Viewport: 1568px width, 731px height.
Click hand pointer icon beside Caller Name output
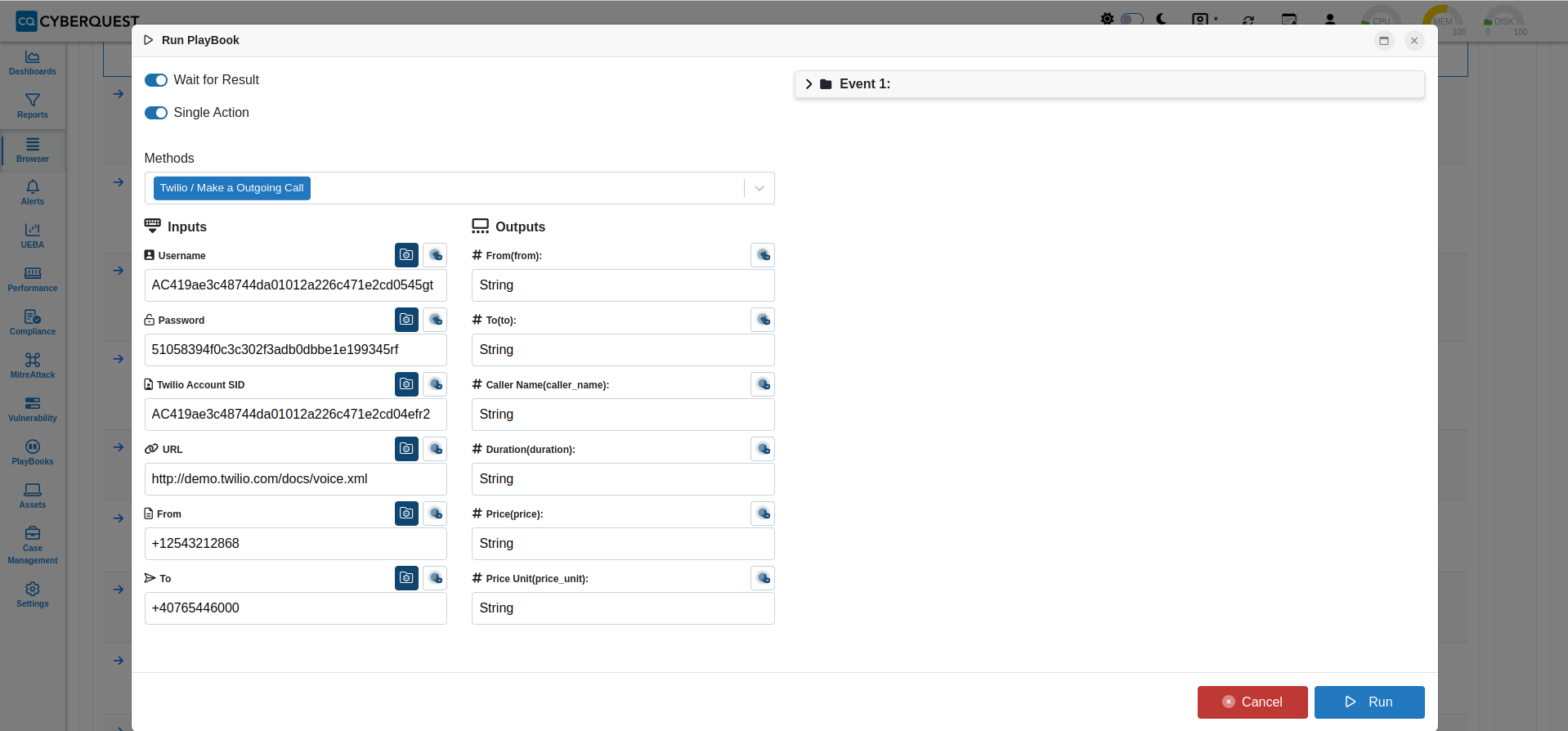[x=763, y=384]
